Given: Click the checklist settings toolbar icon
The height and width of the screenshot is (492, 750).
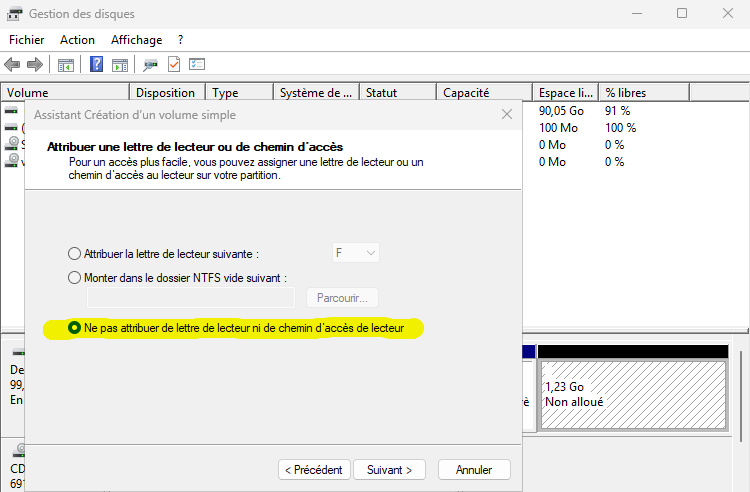Looking at the screenshot, I should click(x=197, y=65).
